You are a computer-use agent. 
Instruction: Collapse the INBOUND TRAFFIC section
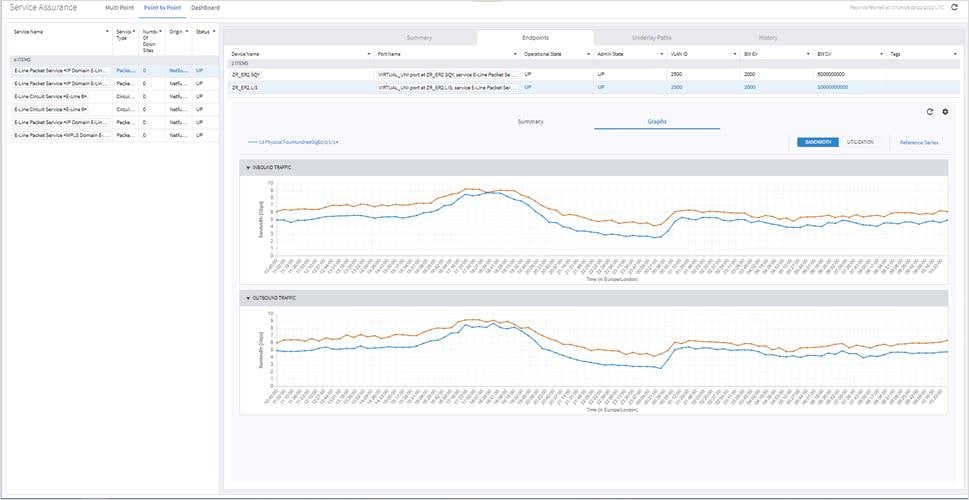pos(248,167)
